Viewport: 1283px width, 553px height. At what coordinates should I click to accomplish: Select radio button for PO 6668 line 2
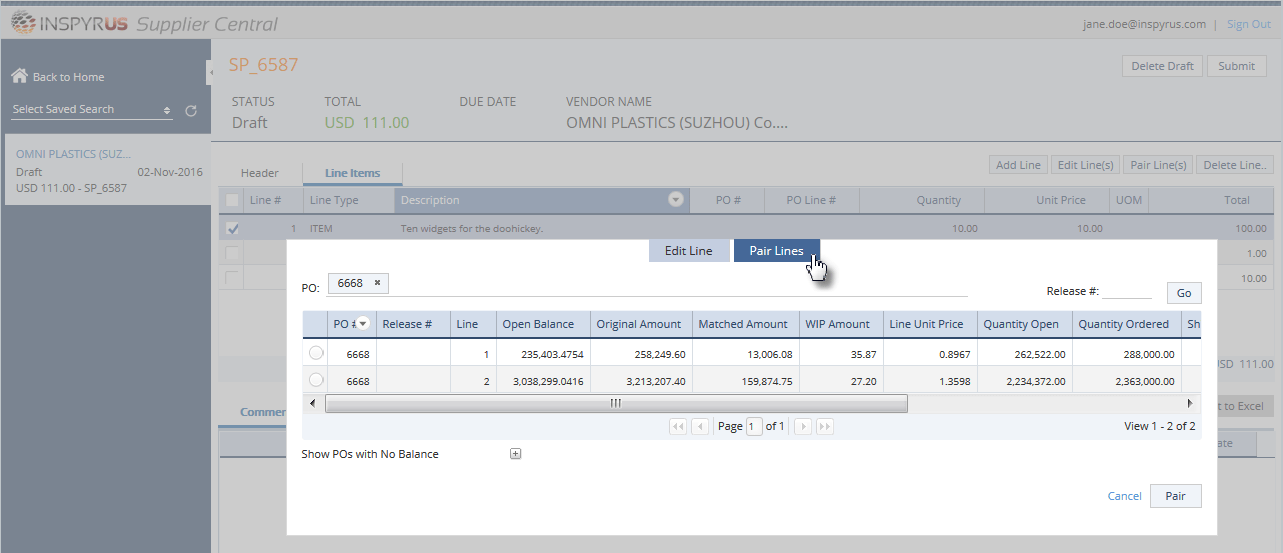point(316,380)
